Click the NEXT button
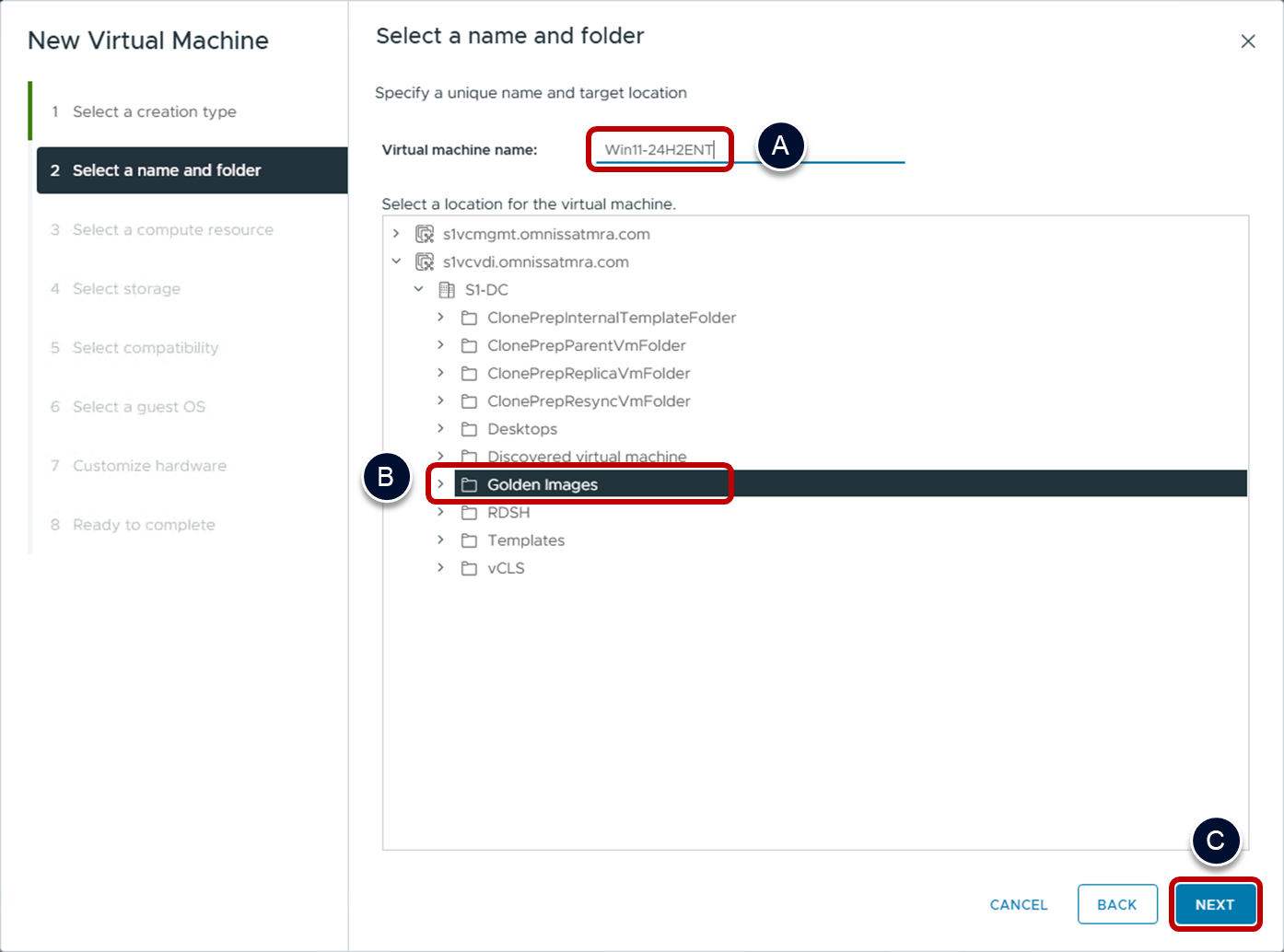 click(1214, 905)
